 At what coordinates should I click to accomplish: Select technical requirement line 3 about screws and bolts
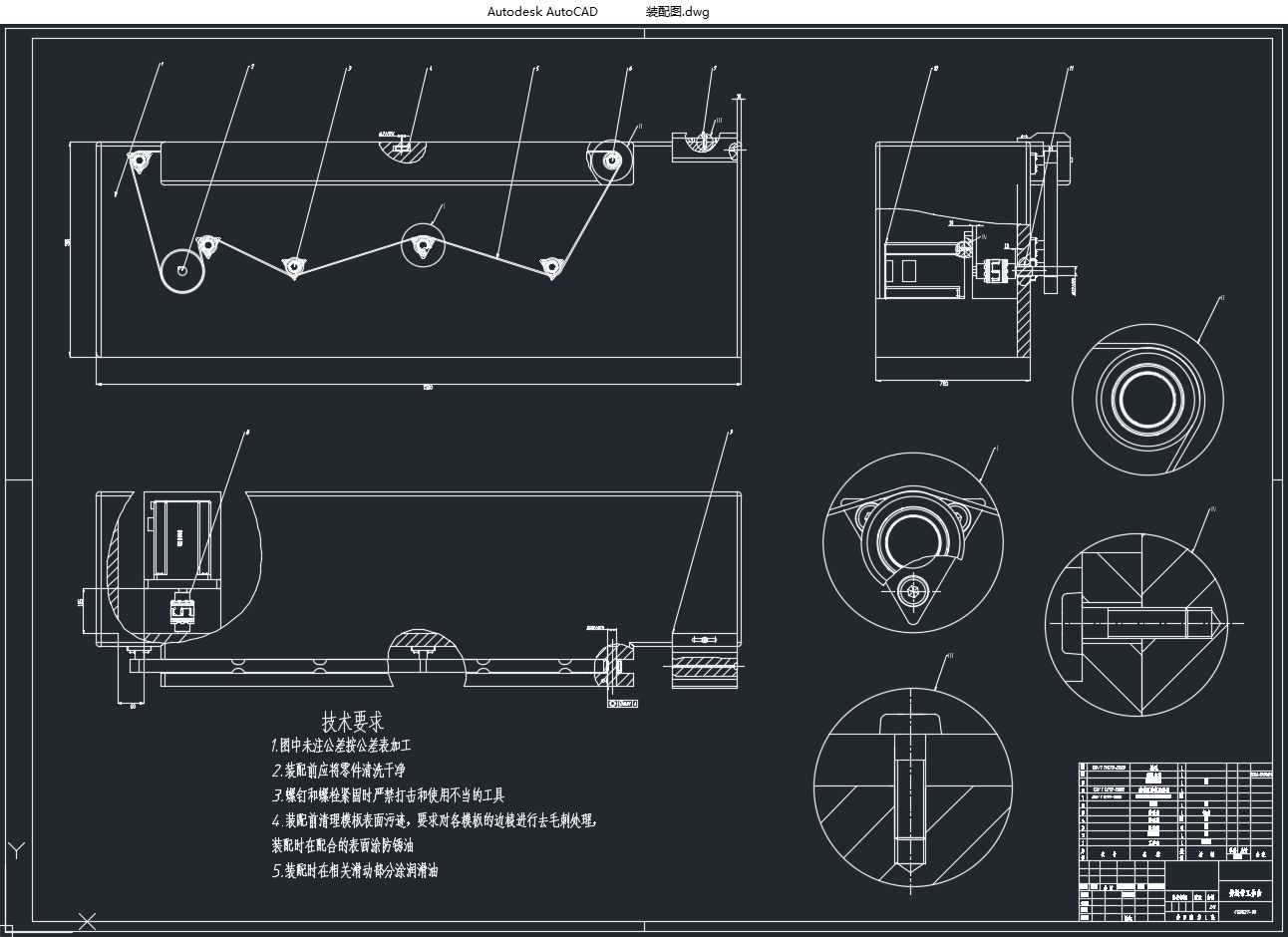pos(388,795)
